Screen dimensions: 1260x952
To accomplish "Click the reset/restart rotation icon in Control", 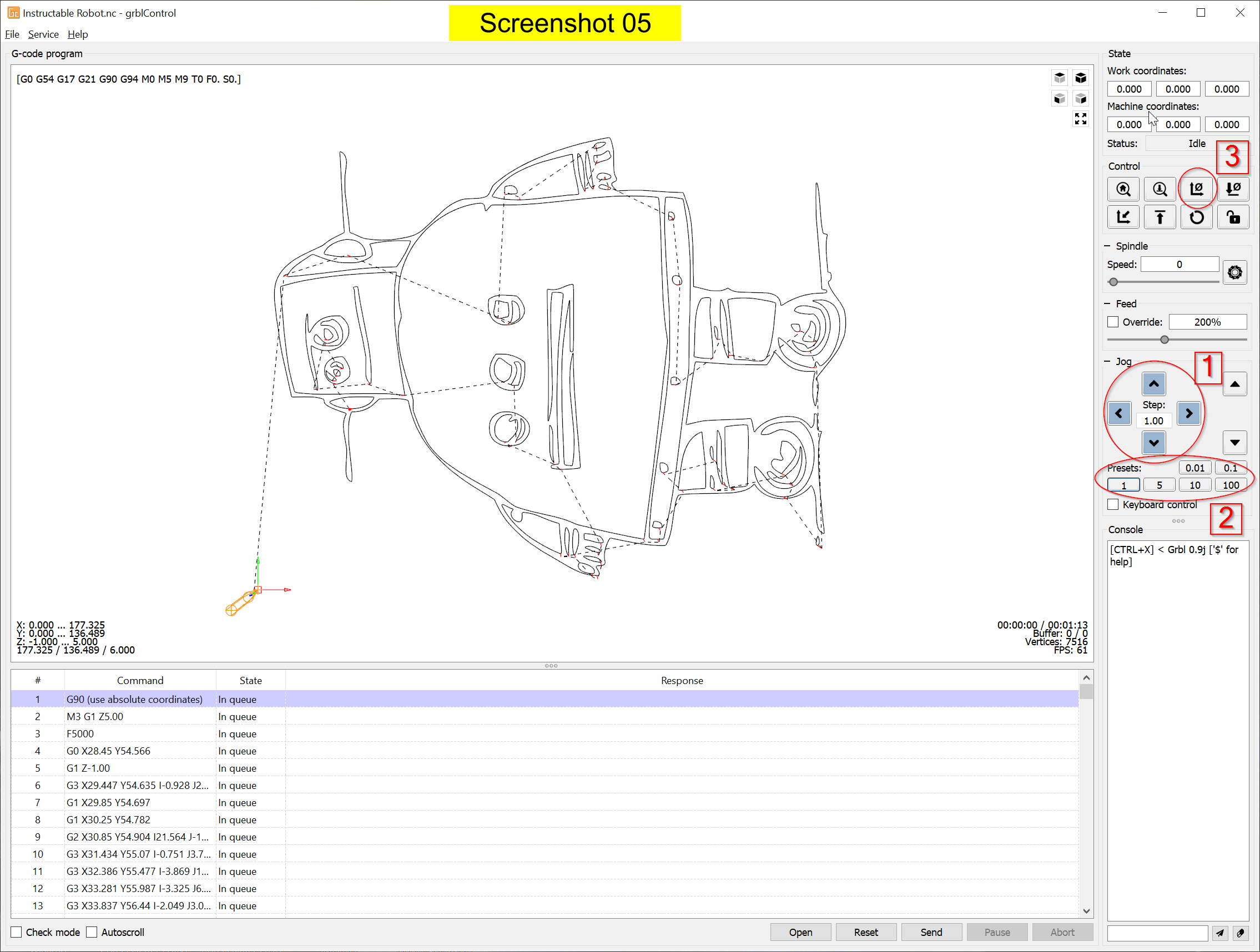I will [x=1196, y=217].
